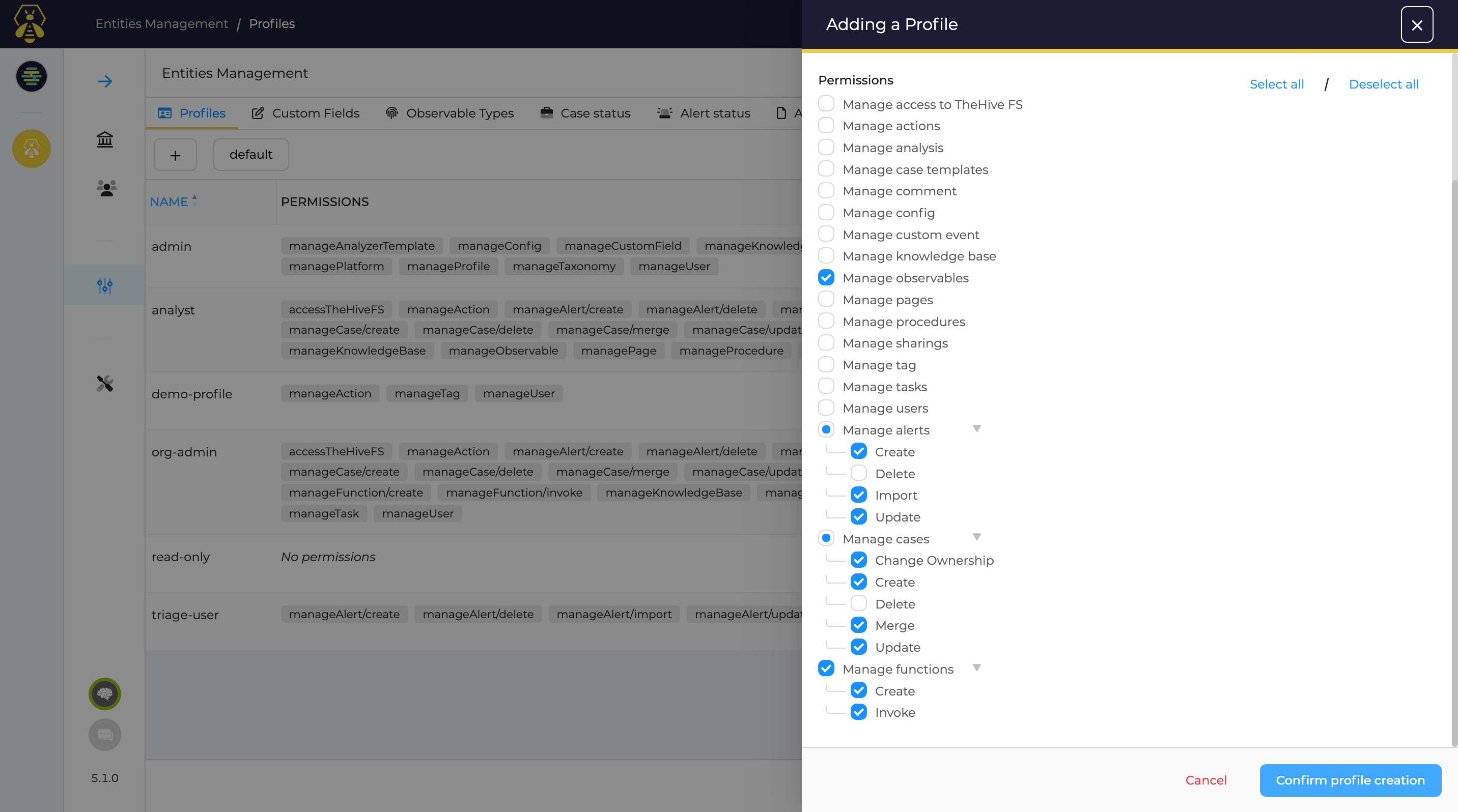Viewport: 1458px width, 812px height.
Task: Collapse the Manage cases sub-permissions triangle
Action: (976, 538)
